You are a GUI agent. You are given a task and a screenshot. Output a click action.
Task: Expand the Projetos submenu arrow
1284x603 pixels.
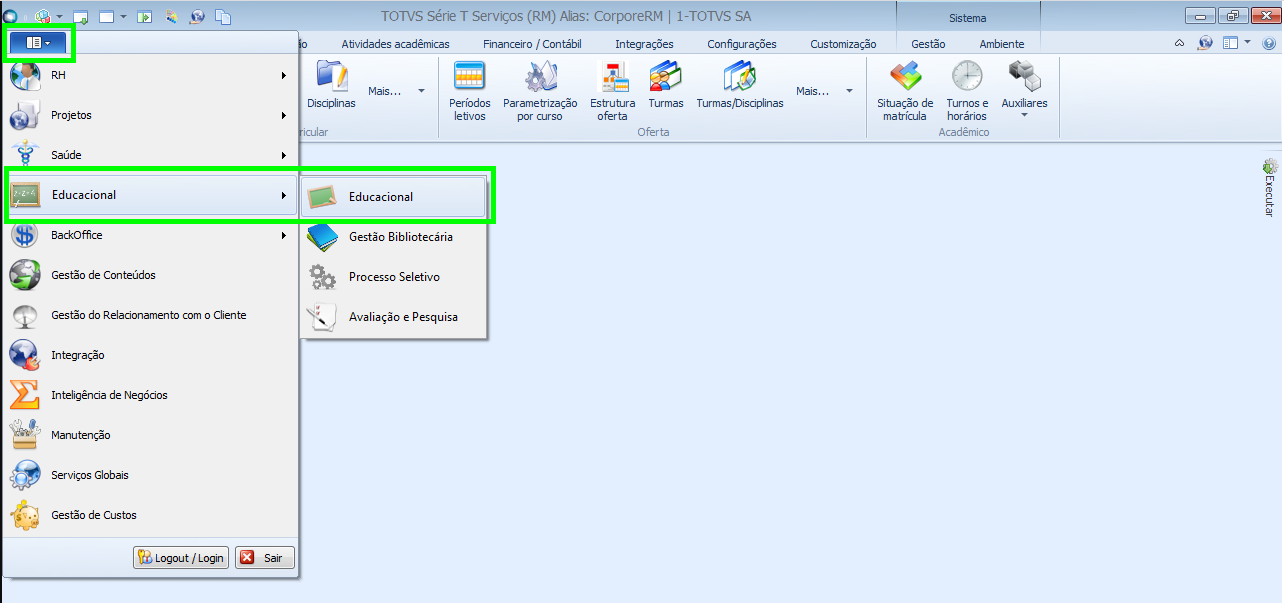(x=284, y=115)
